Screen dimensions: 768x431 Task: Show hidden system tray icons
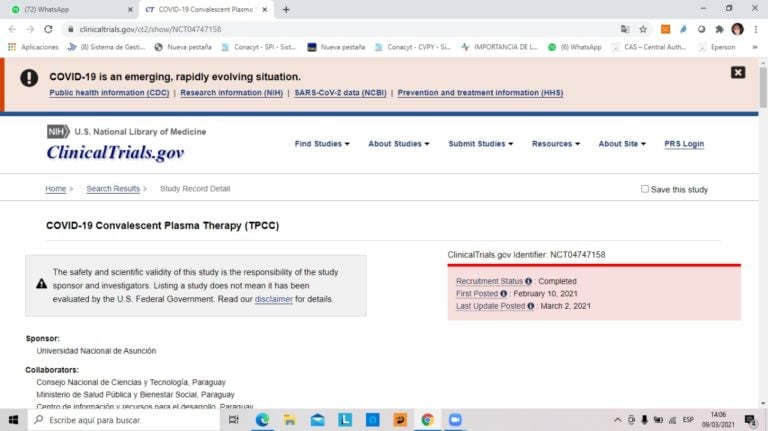(x=618, y=420)
